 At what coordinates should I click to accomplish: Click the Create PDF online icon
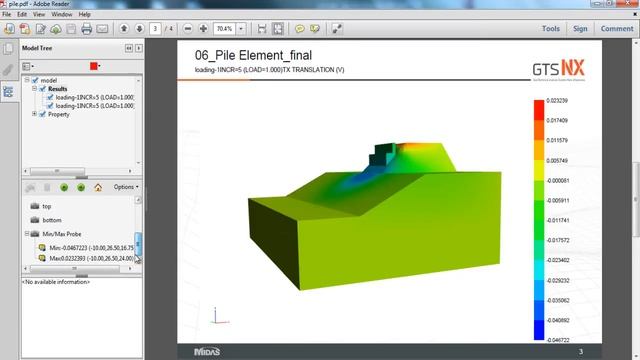point(9,29)
